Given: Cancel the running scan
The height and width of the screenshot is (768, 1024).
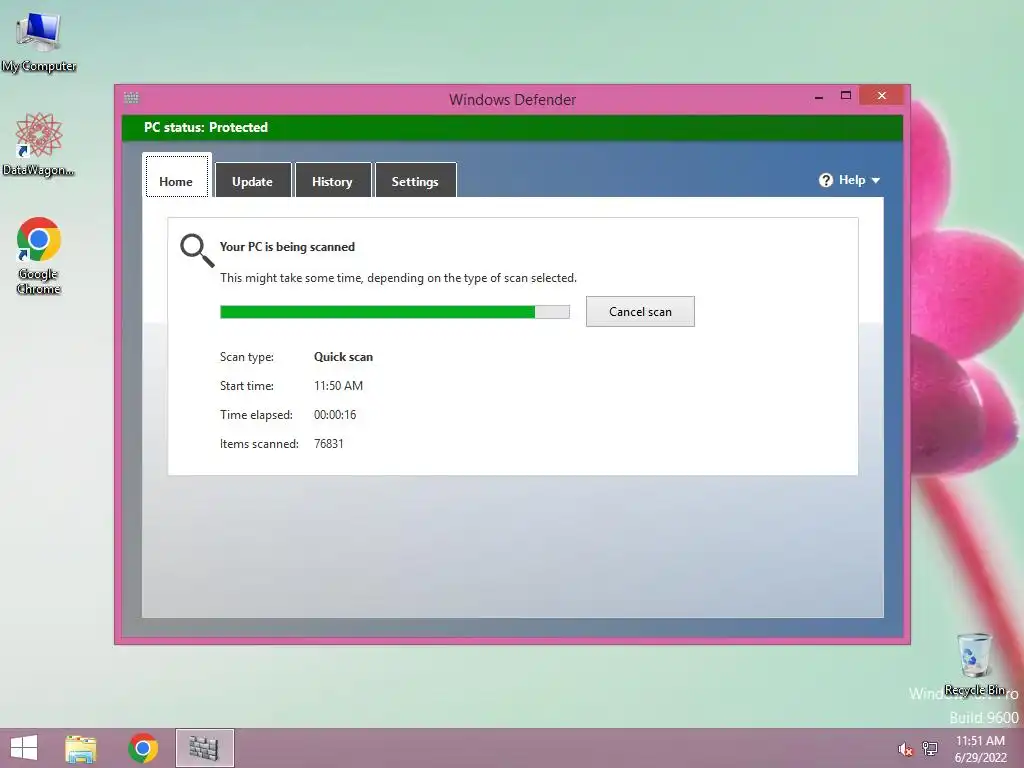Looking at the screenshot, I should tap(640, 312).
